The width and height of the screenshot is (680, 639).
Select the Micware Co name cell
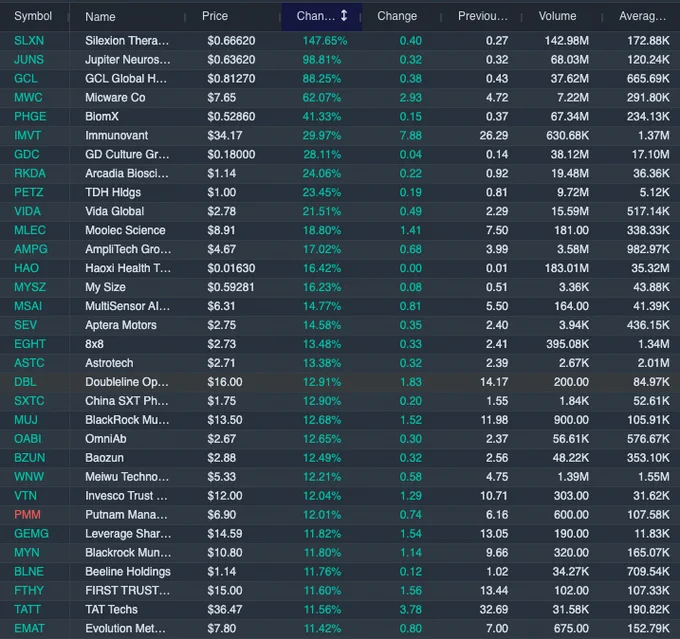point(115,98)
